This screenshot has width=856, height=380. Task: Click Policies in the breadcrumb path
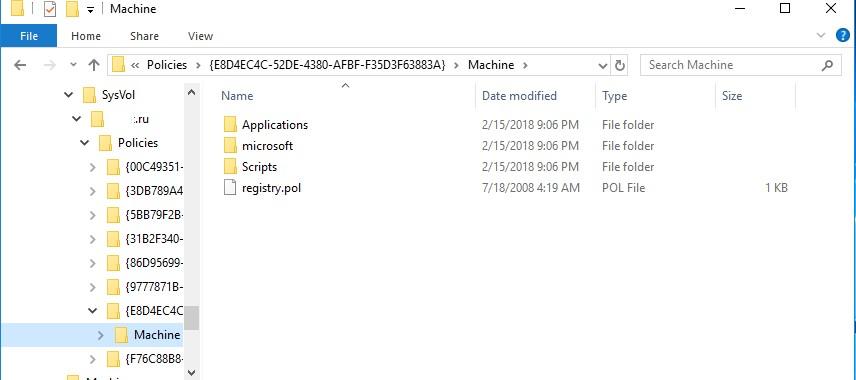click(x=167, y=65)
